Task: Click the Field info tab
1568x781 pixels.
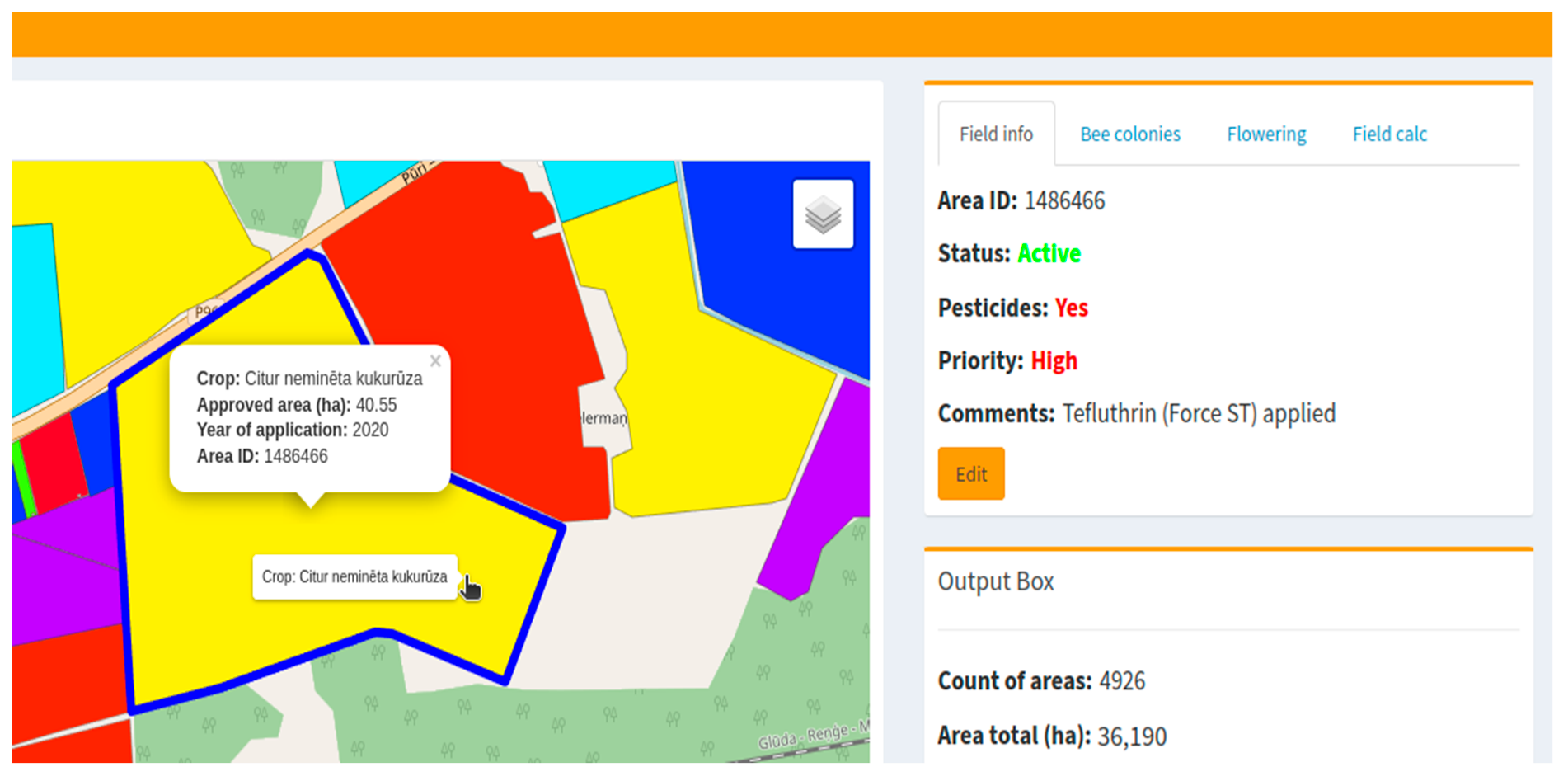Action: (995, 134)
